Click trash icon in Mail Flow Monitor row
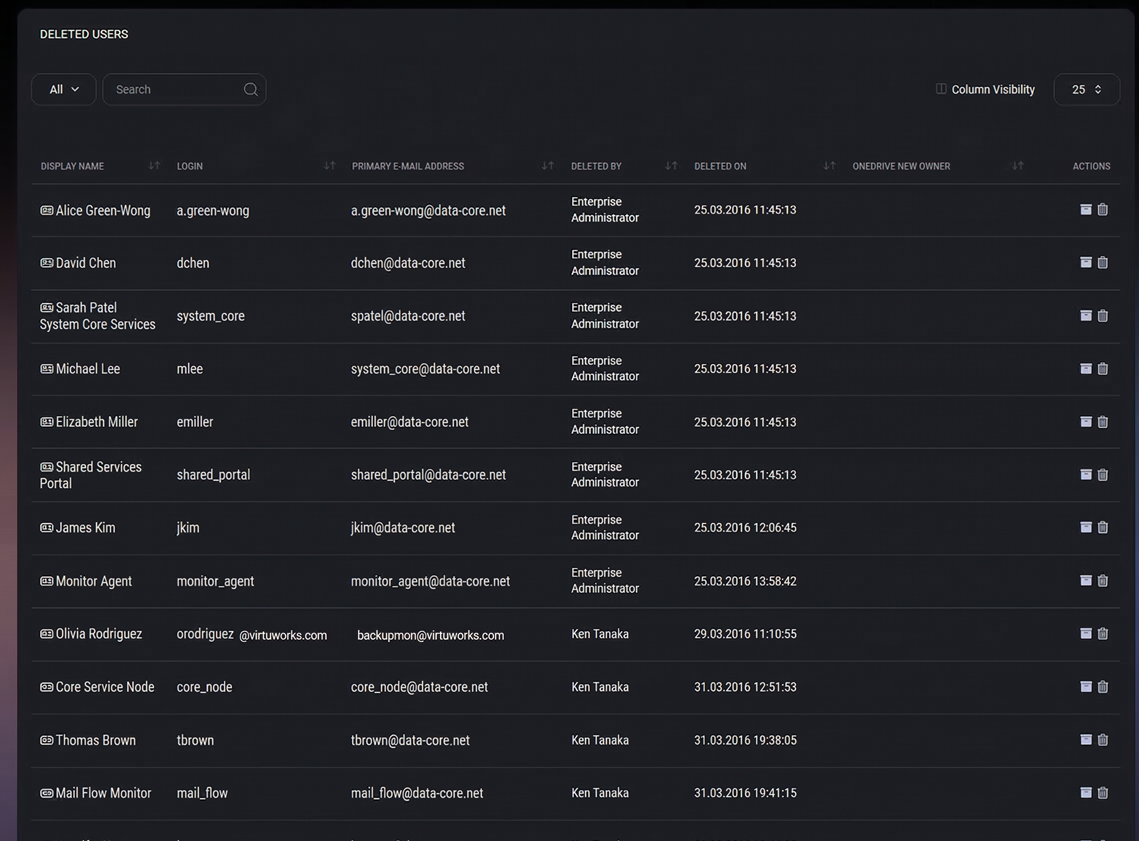Image resolution: width=1139 pixels, height=841 pixels. 1103,793
